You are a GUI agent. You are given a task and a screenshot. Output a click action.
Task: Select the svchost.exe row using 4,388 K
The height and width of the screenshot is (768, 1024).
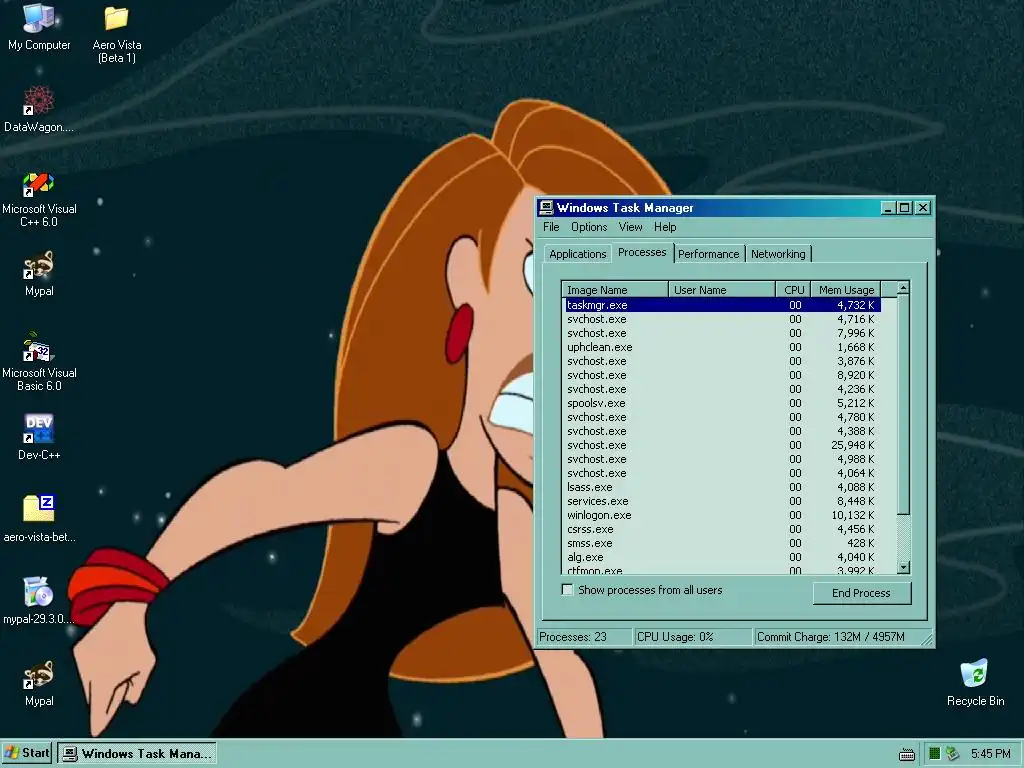[722, 431]
